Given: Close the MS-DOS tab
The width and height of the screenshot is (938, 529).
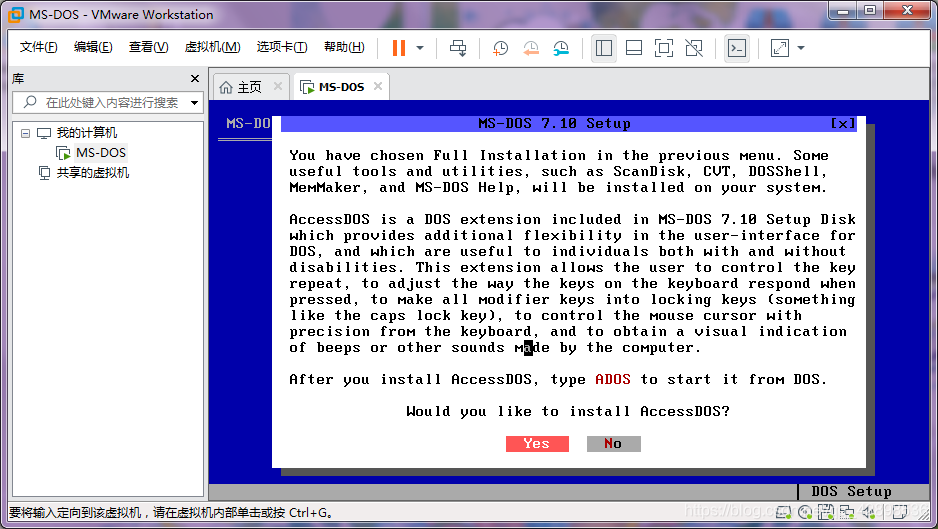Looking at the screenshot, I should coord(377,86).
